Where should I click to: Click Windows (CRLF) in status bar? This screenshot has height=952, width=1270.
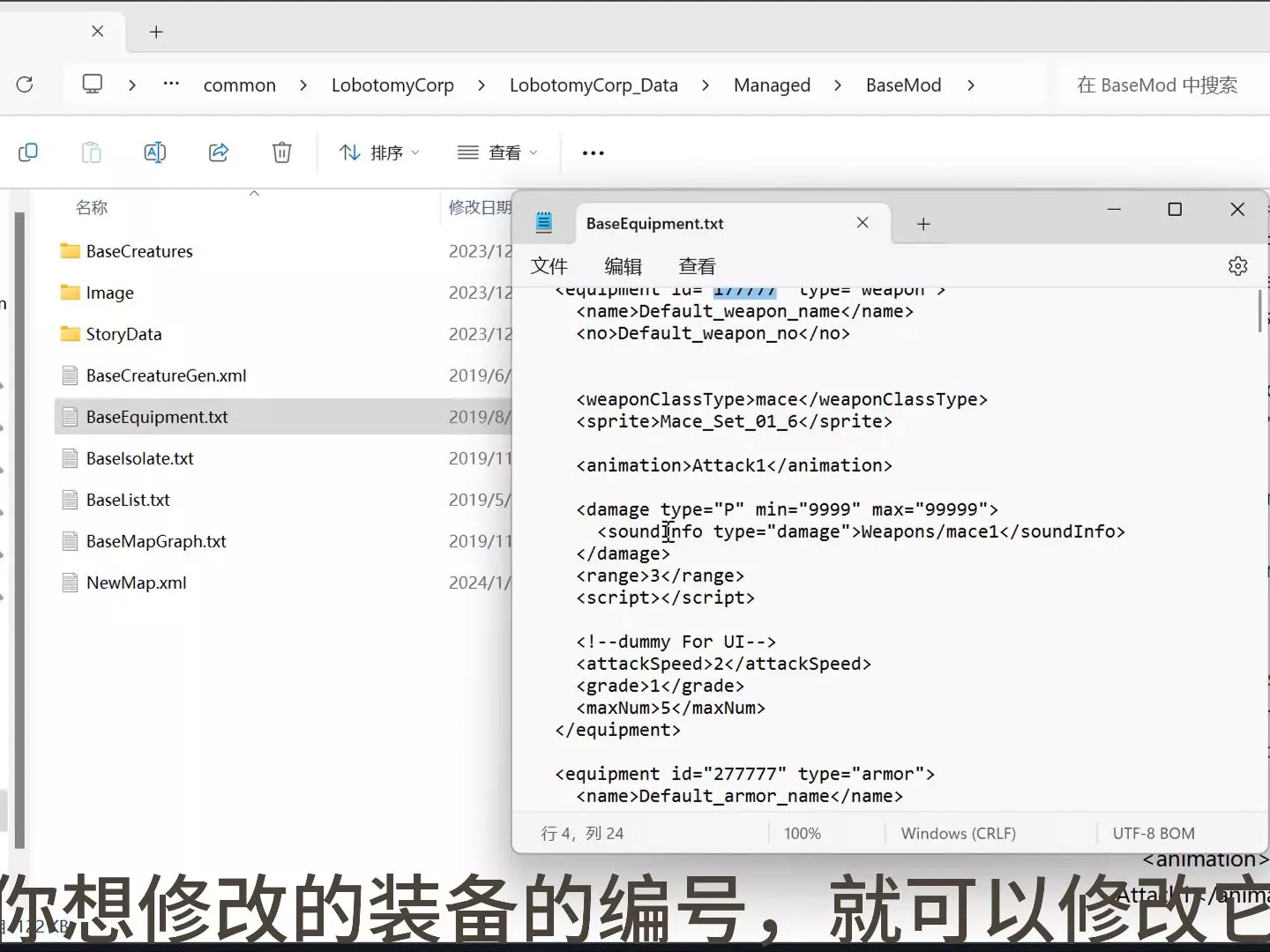point(959,834)
